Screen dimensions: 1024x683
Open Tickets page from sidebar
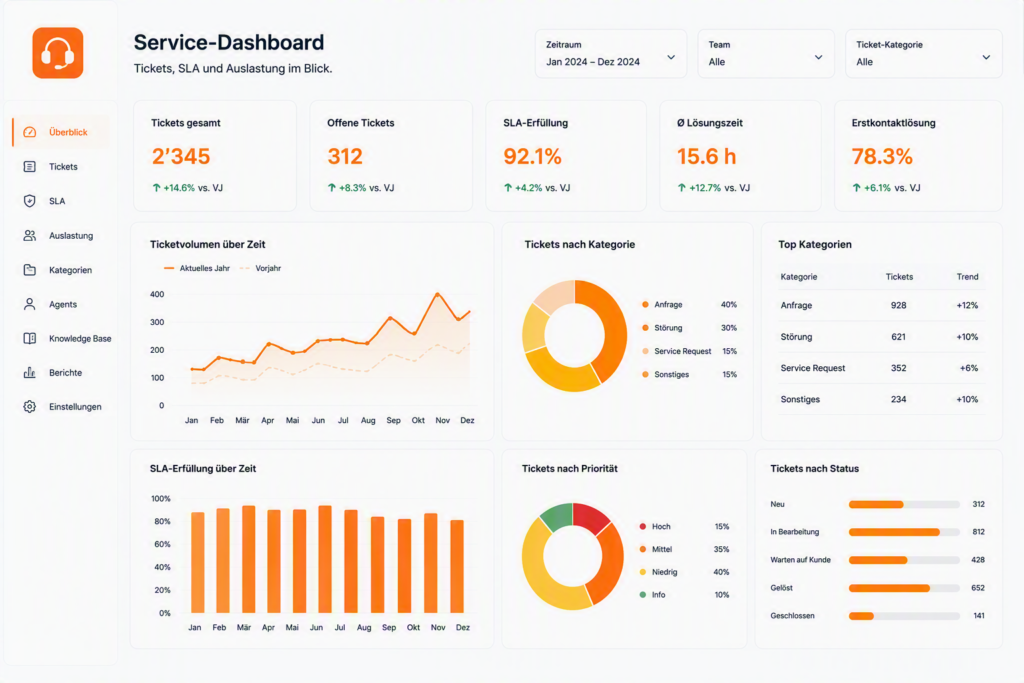61,167
